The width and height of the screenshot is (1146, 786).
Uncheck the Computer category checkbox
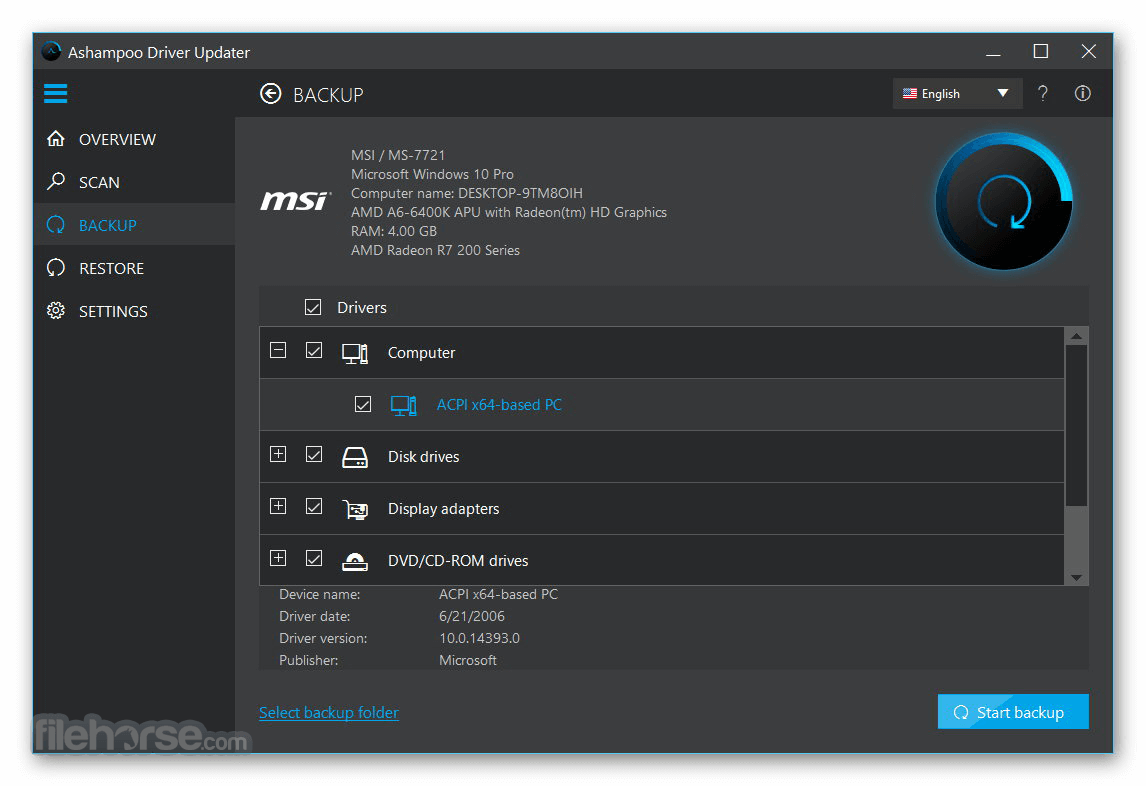tap(314, 350)
